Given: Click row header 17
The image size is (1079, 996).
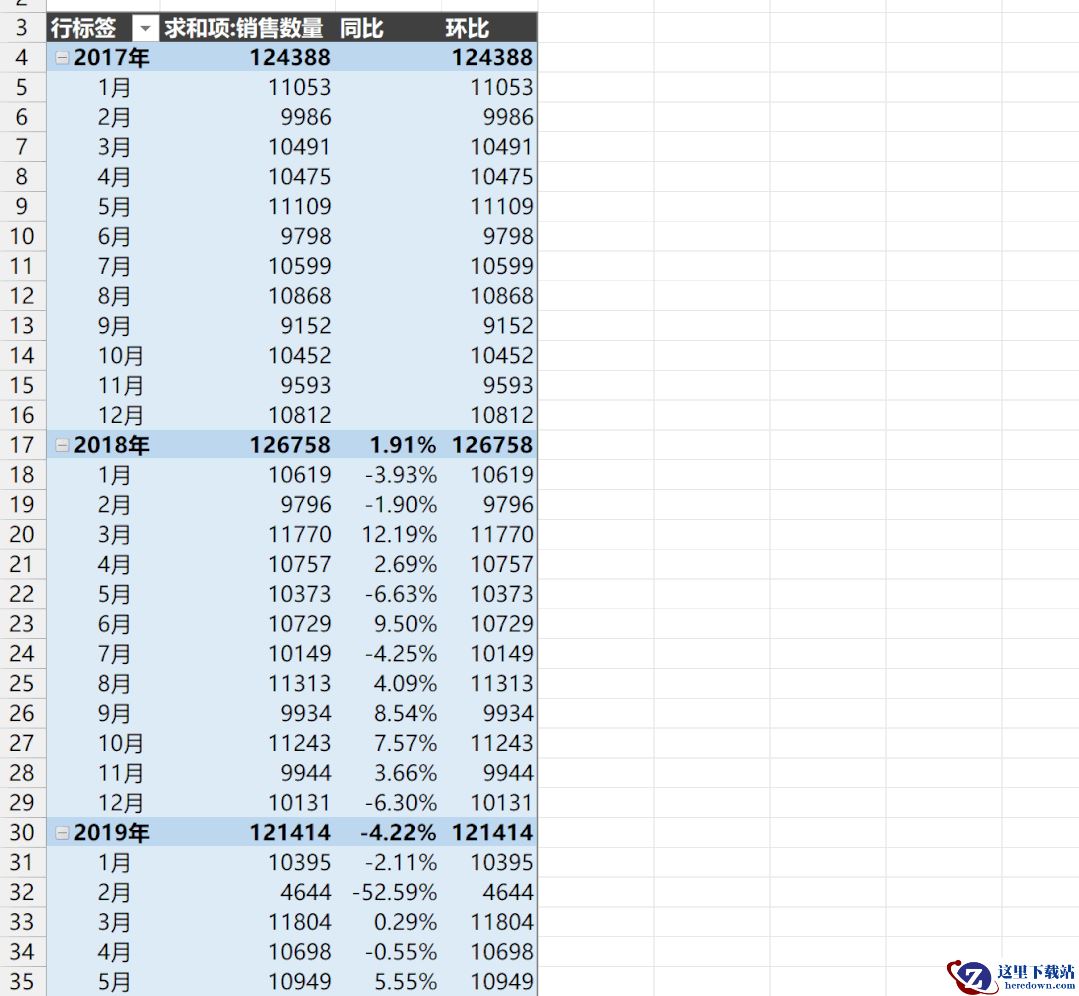Looking at the screenshot, I should [22, 445].
